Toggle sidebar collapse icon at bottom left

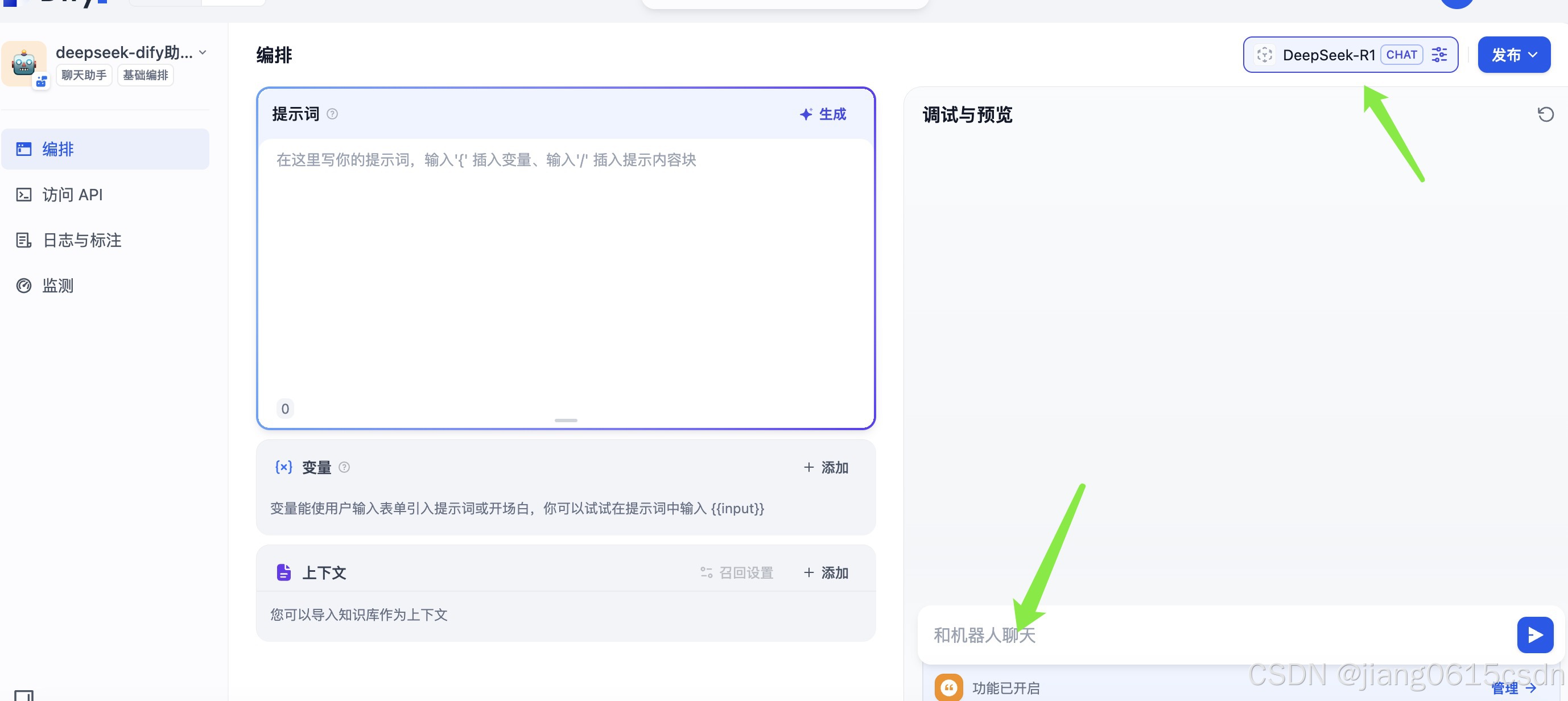pos(24,695)
